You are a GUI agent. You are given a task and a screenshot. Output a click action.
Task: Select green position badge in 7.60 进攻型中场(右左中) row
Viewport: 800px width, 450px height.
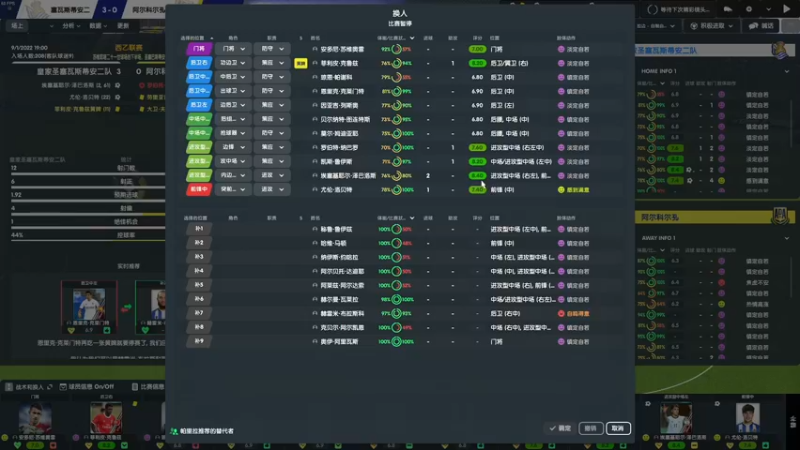pyautogui.click(x=198, y=147)
